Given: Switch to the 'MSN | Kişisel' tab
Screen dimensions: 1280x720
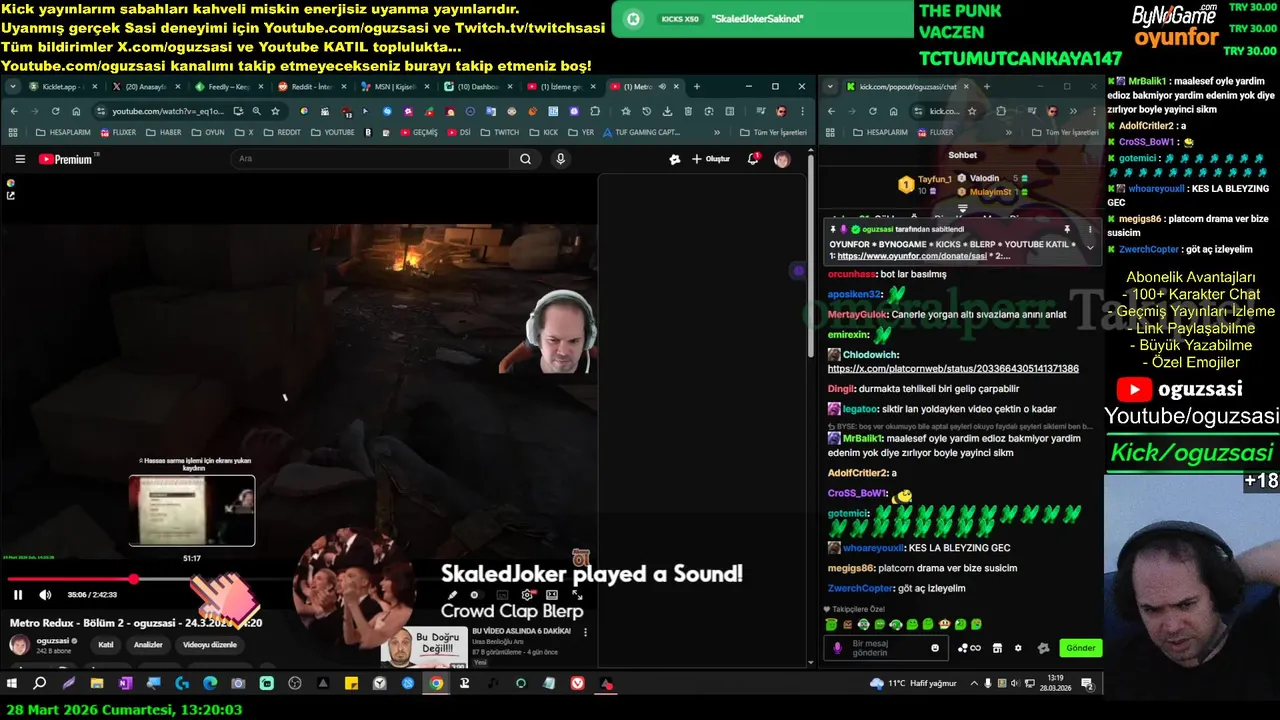Looking at the screenshot, I should pyautogui.click(x=394, y=87).
